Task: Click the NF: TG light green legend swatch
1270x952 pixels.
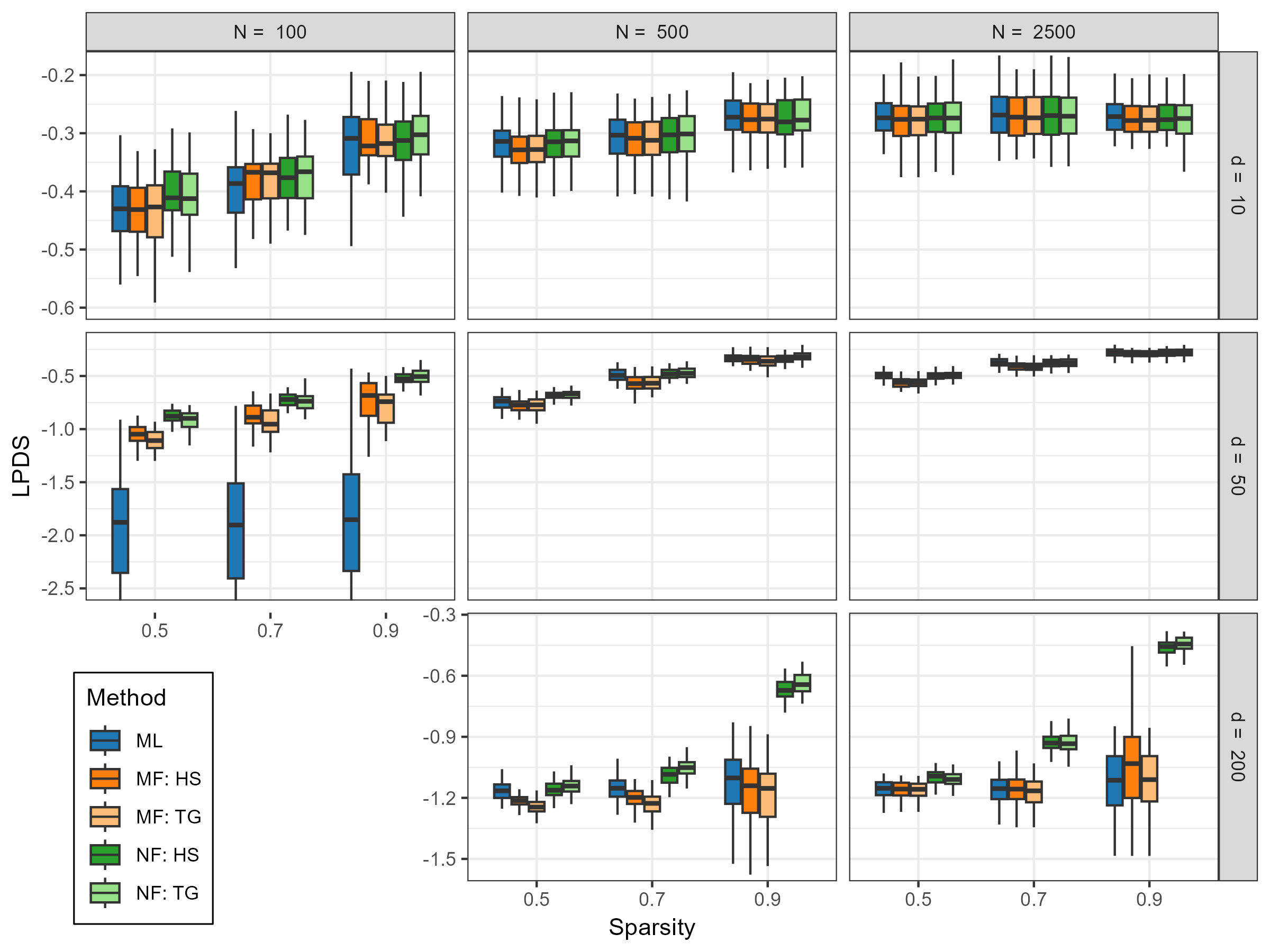Action: [x=105, y=893]
